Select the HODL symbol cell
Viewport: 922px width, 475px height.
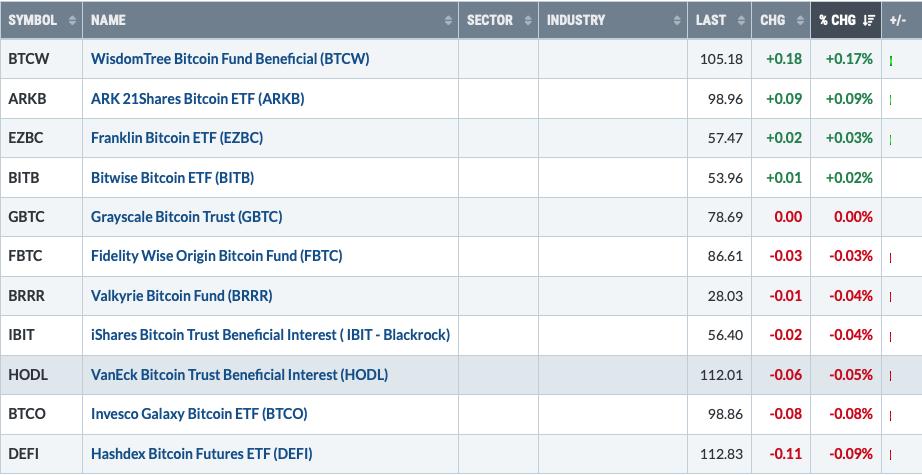pyautogui.click(x=41, y=374)
